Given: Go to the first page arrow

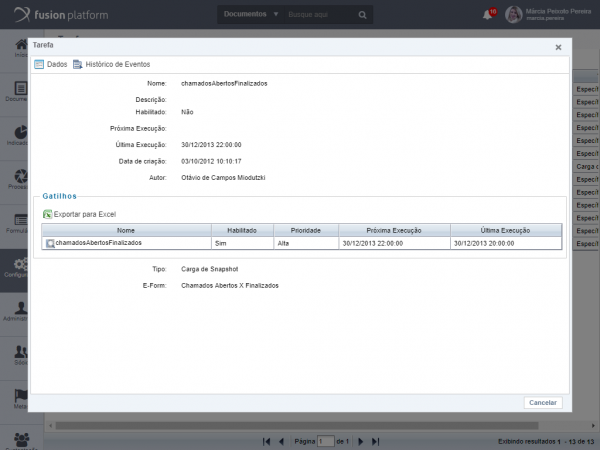Looking at the screenshot, I should 266,441.
